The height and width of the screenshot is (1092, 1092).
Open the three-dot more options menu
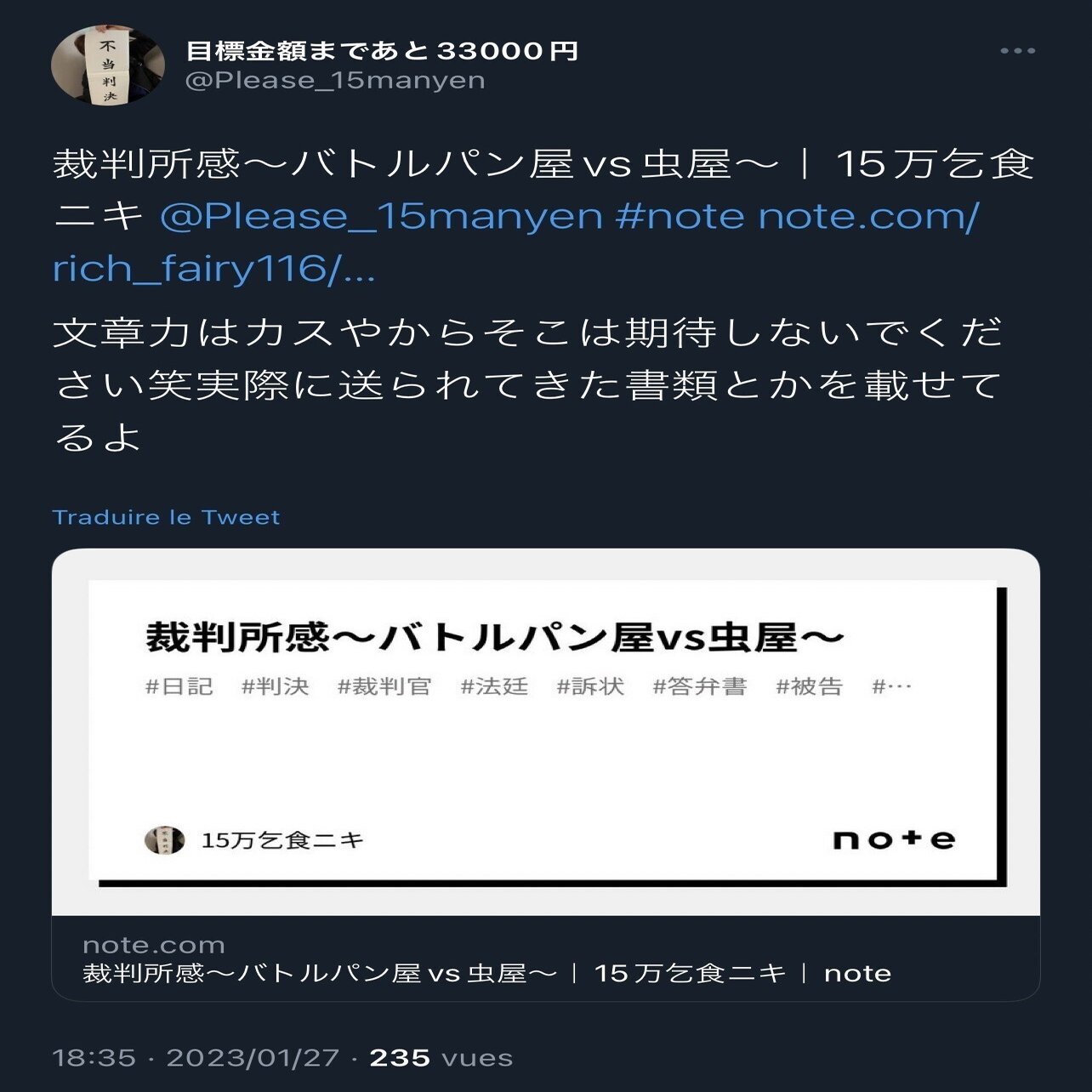[x=1017, y=51]
